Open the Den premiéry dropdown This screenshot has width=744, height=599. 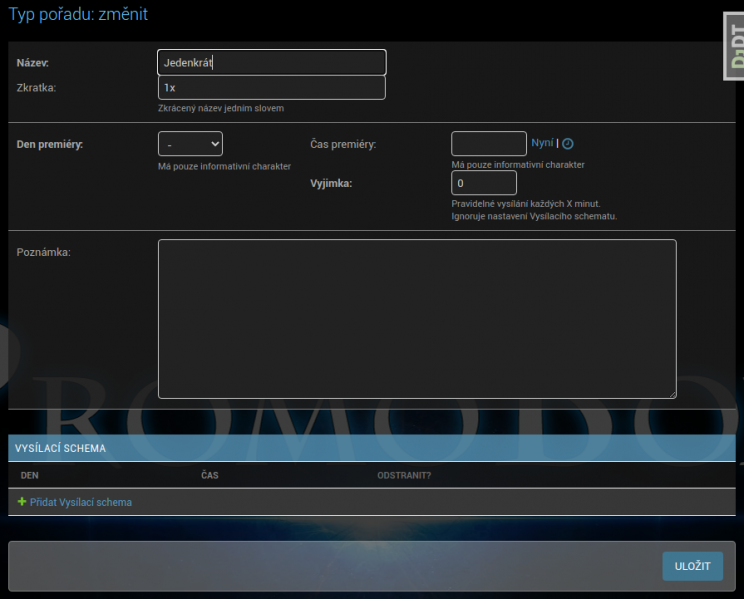click(190, 144)
